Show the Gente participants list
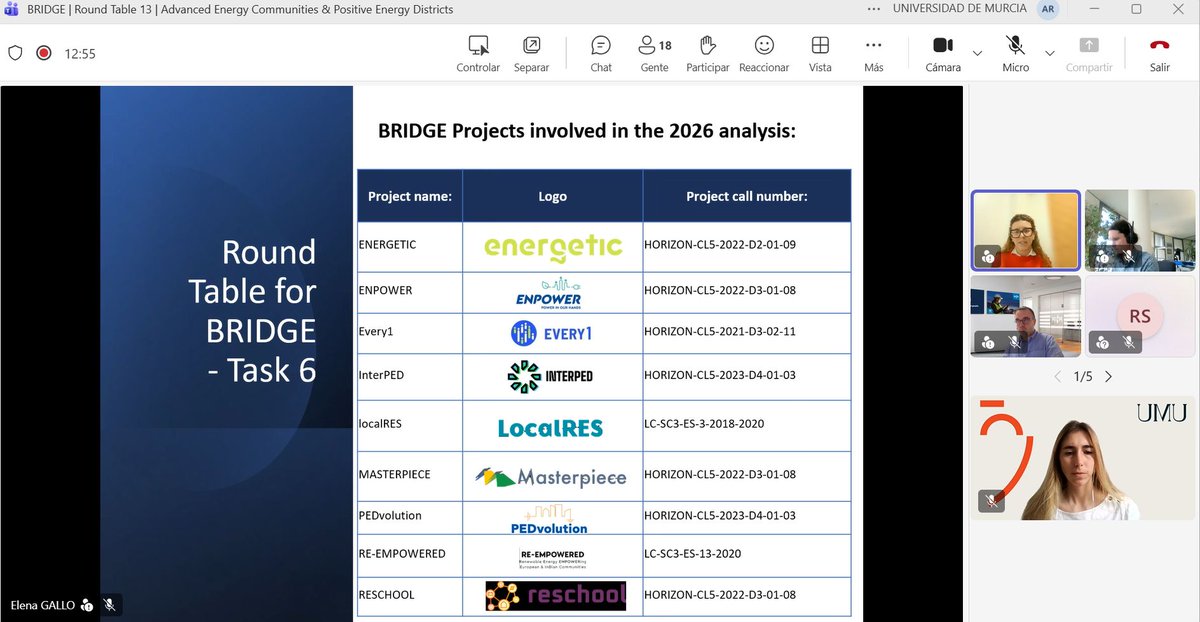The width and height of the screenshot is (1200, 622). click(655, 54)
